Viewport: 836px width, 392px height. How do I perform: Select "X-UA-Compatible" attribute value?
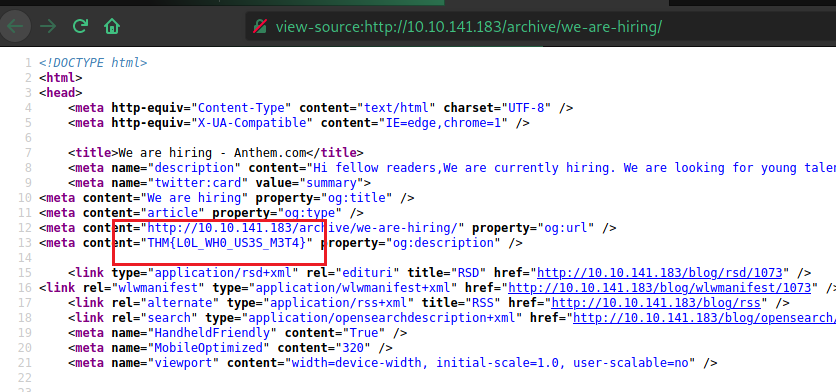252,123
